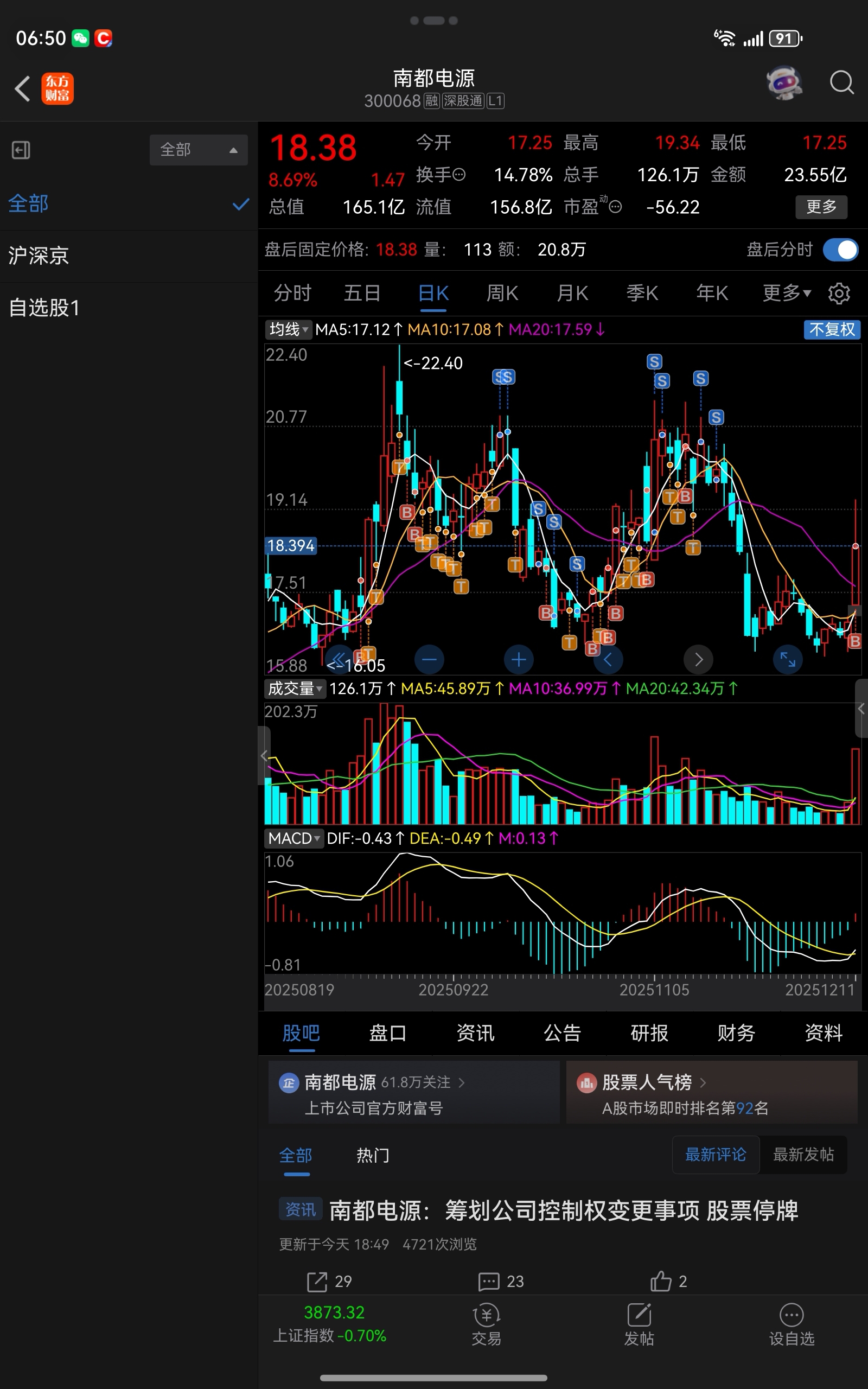Tap the 融 margin badge
Screen dimensions: 868x1389
431,101
